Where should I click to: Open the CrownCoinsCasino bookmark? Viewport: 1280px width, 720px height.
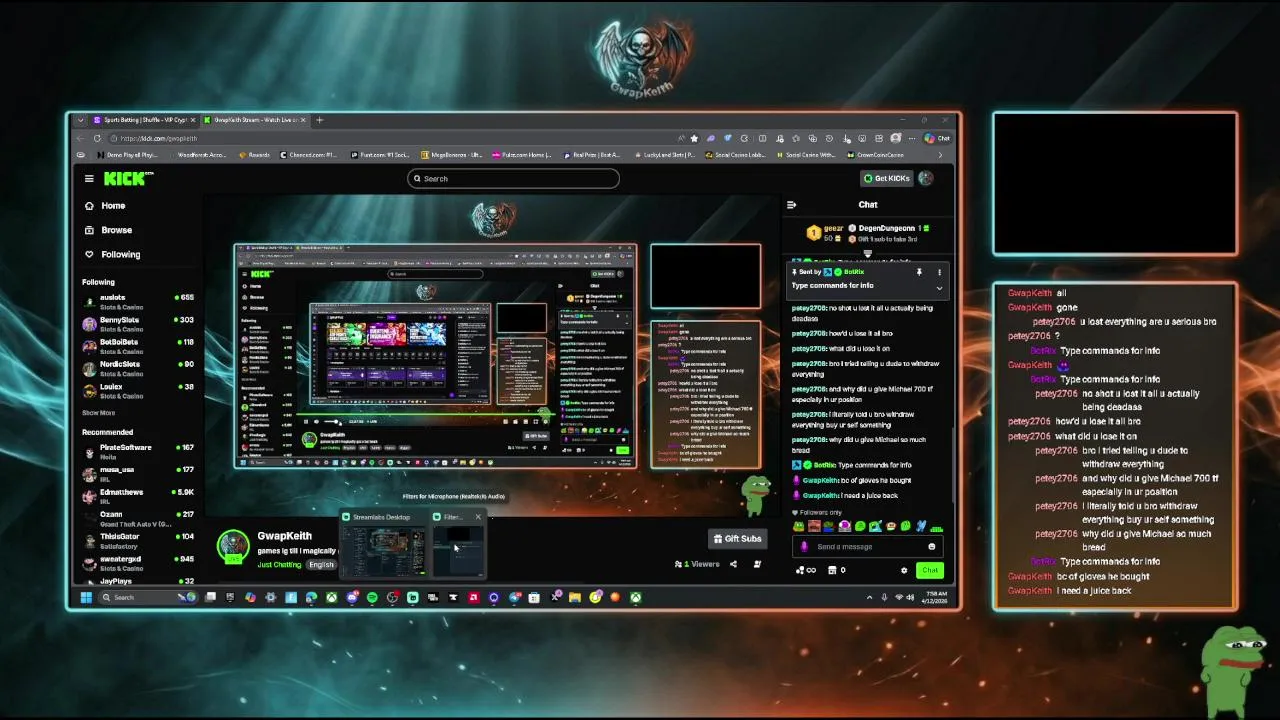pyautogui.click(x=876, y=155)
